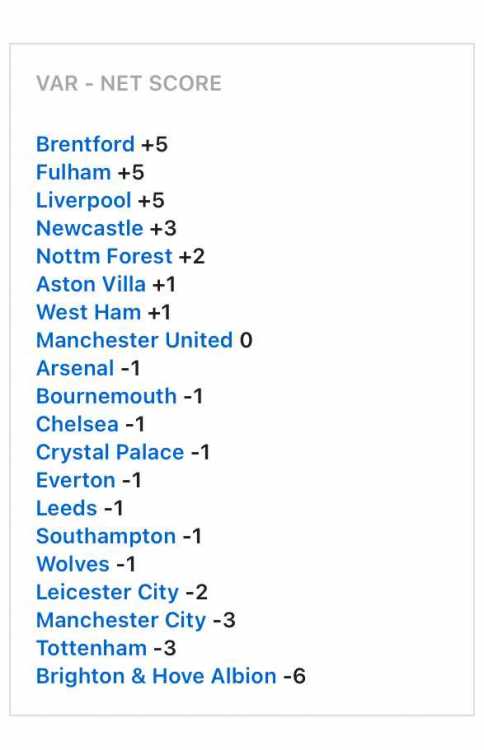
Task: Open the Chelsea link
Action: click(77, 424)
